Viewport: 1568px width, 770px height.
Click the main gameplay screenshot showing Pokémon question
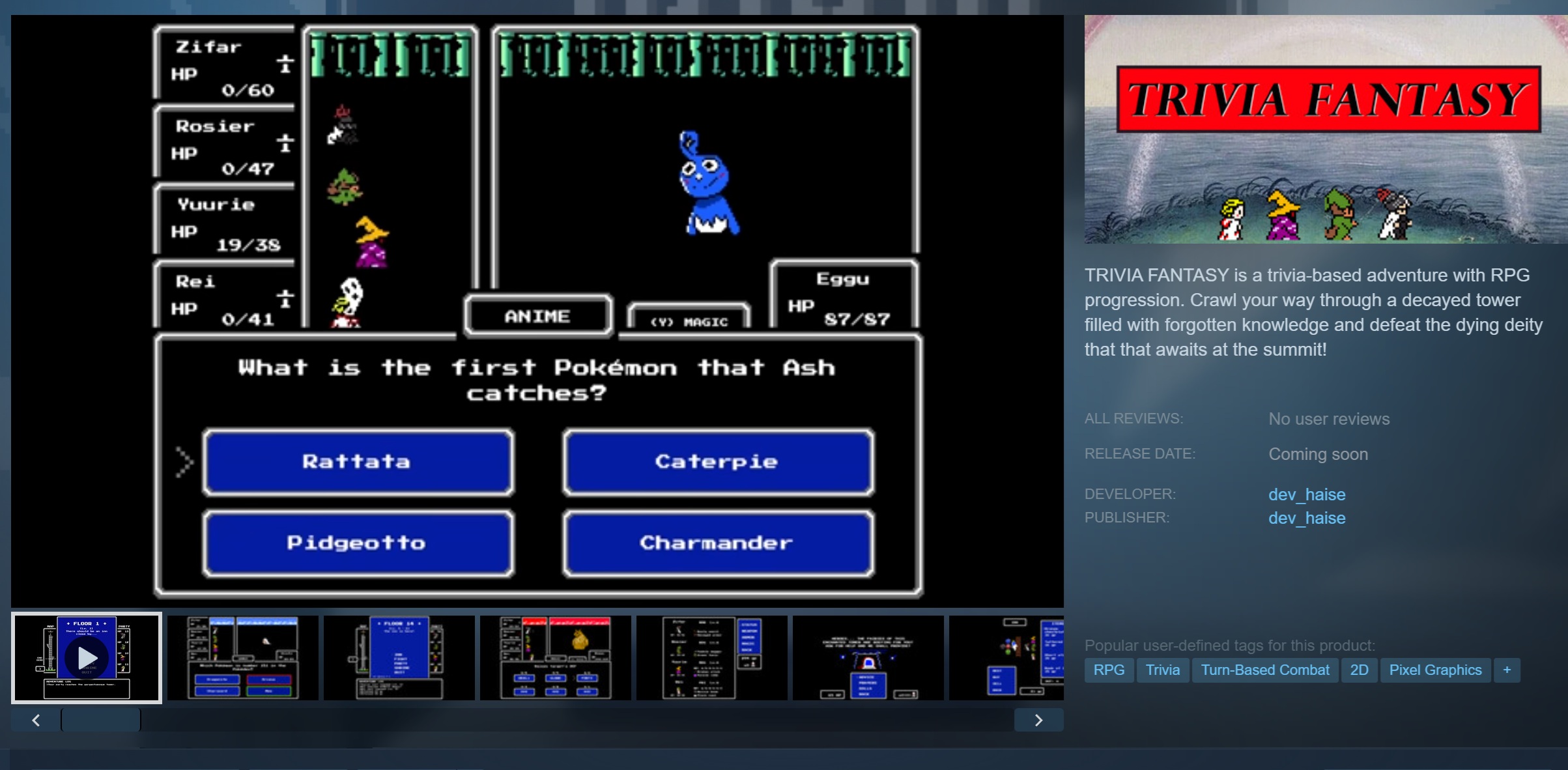[537, 311]
